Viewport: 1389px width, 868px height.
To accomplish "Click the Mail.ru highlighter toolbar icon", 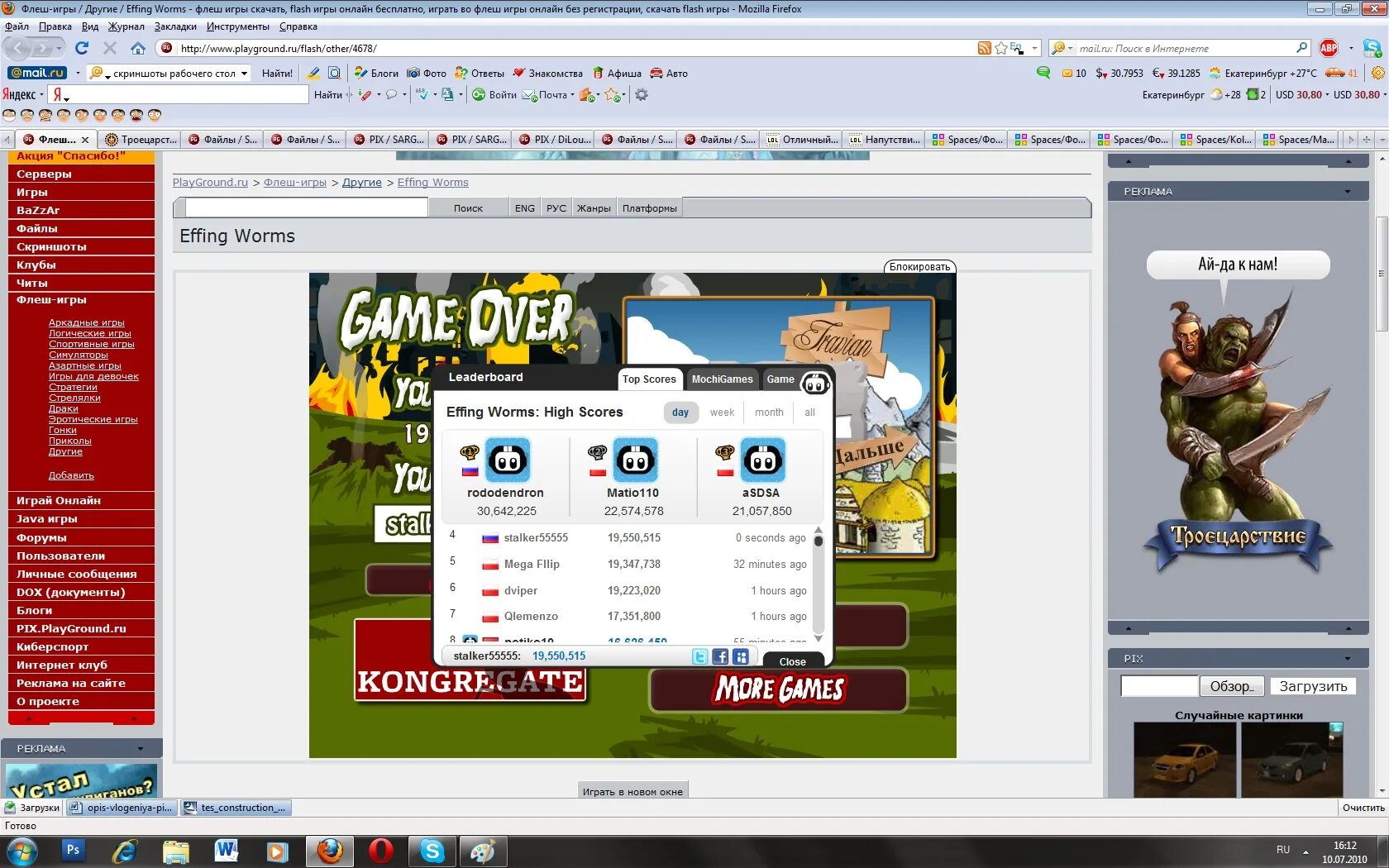I will click(313, 73).
